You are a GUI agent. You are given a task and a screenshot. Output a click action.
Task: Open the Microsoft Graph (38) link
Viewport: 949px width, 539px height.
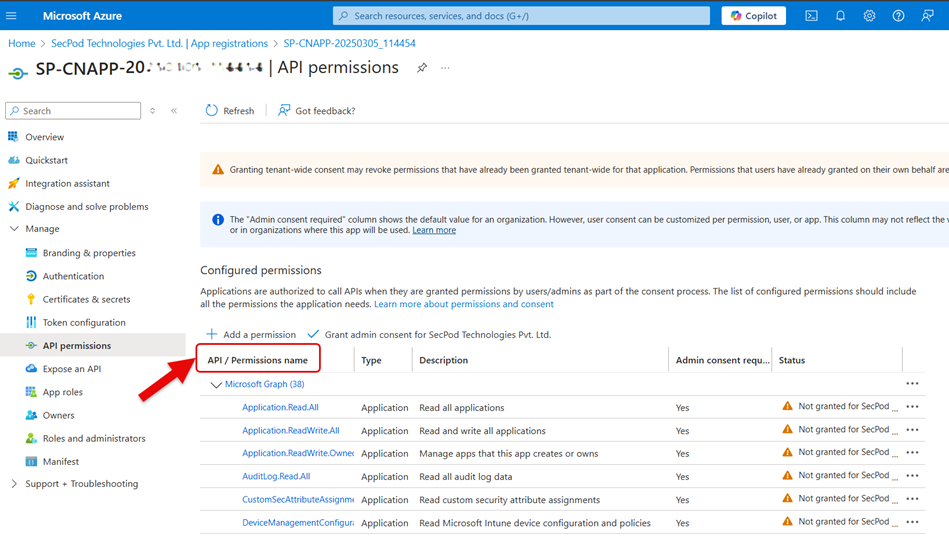264,384
